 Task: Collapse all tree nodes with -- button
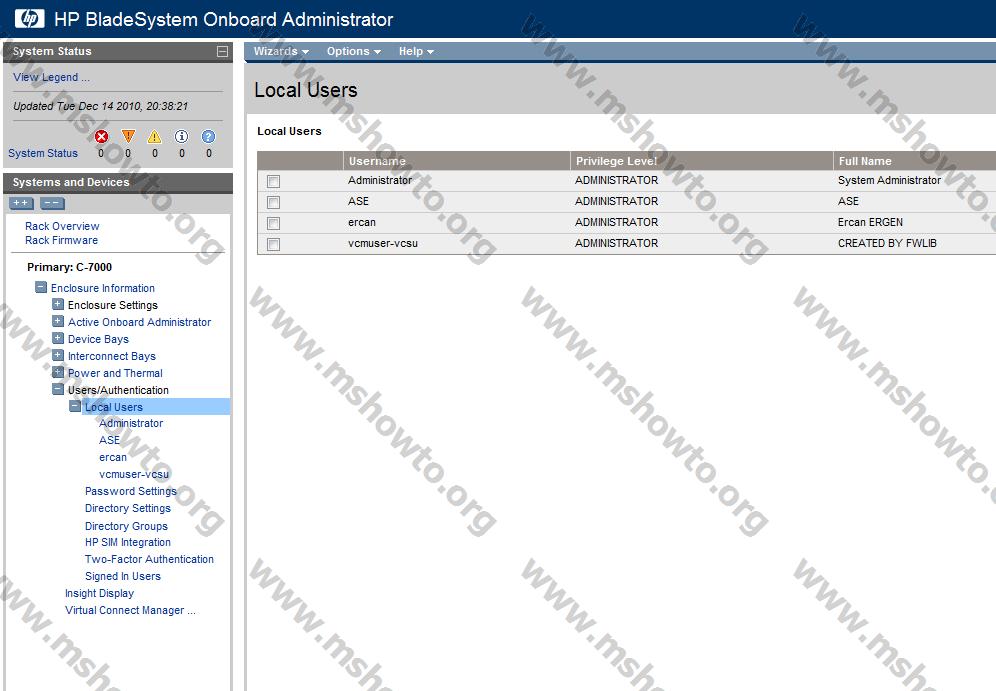(52, 203)
